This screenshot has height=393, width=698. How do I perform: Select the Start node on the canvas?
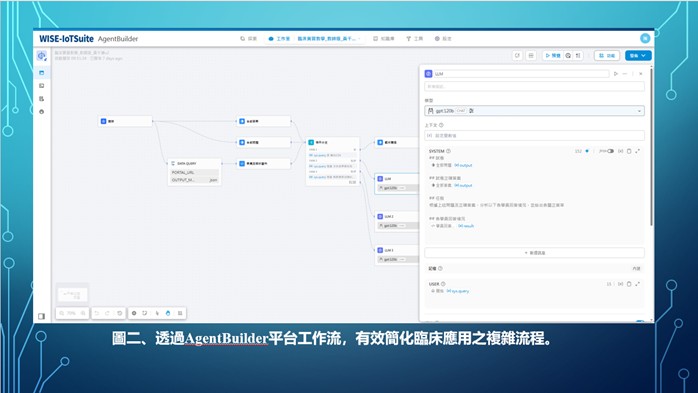pos(125,121)
